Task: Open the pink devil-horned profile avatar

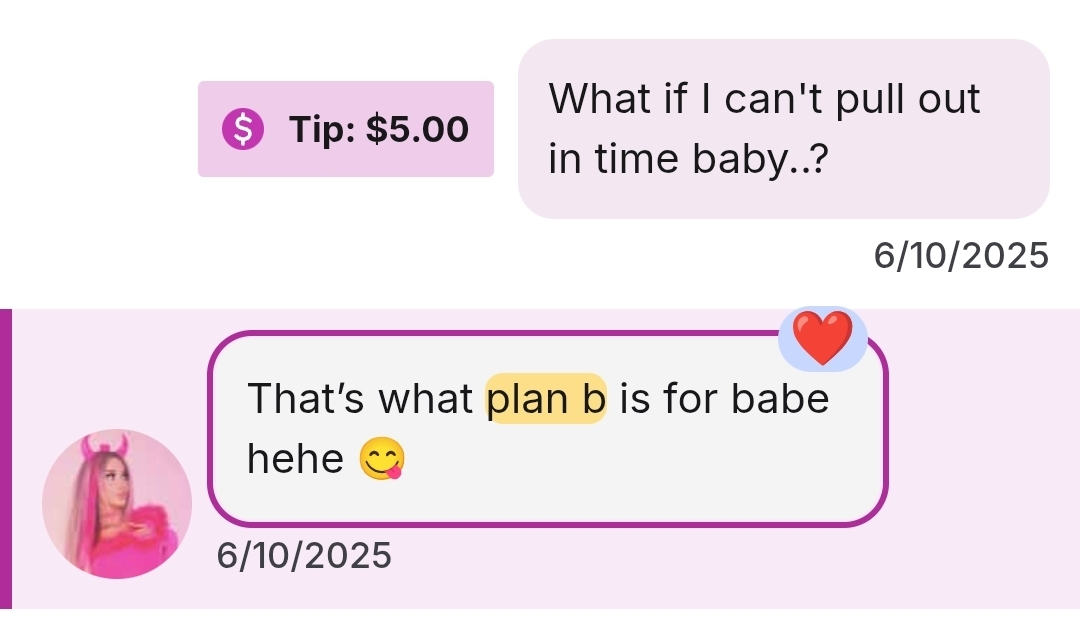Action: click(117, 504)
